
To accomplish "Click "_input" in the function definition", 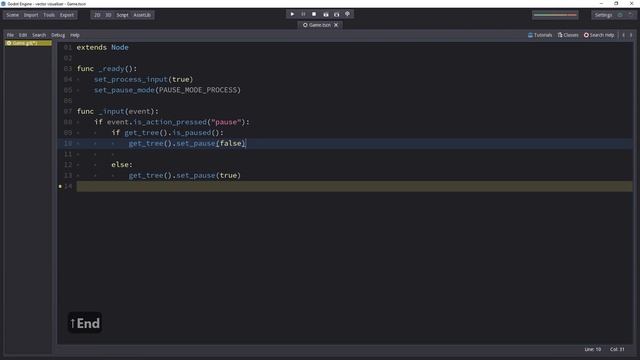I will tap(111, 111).
